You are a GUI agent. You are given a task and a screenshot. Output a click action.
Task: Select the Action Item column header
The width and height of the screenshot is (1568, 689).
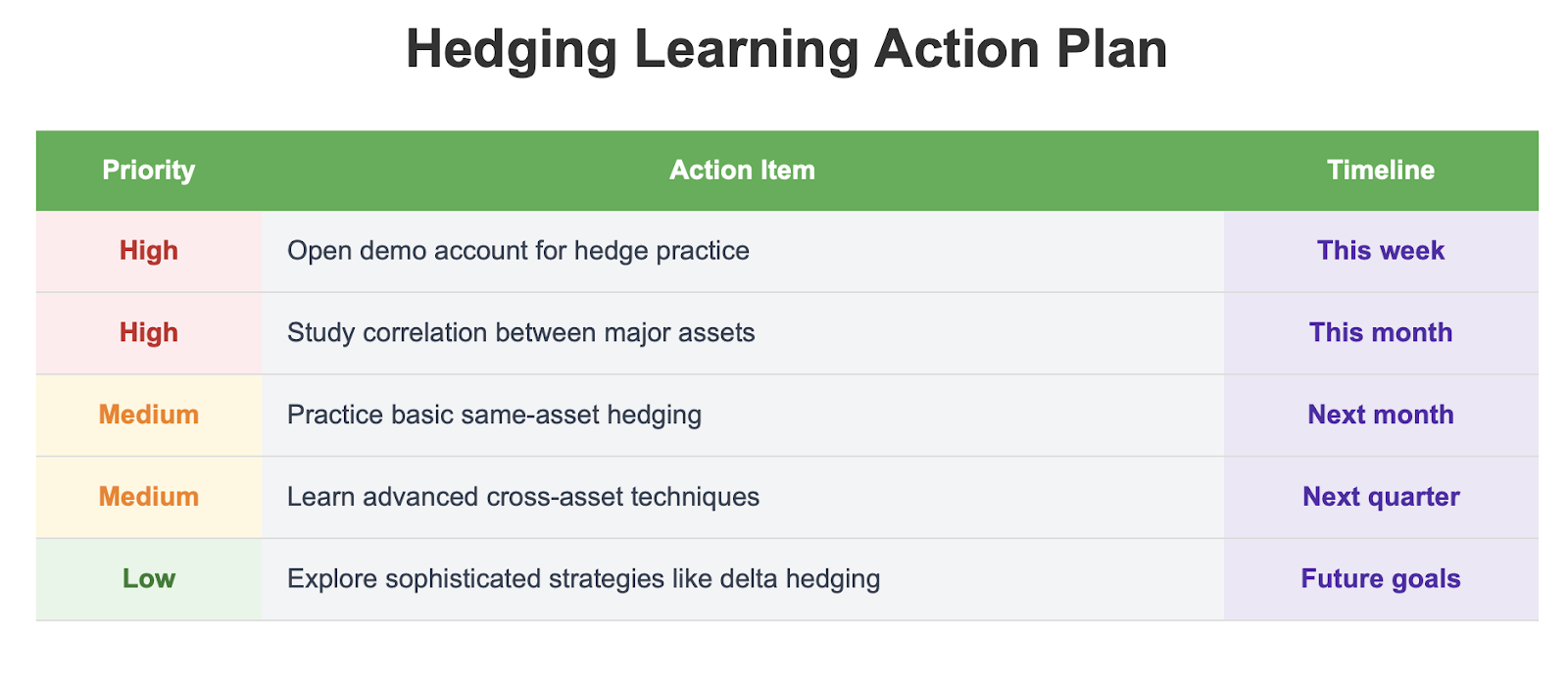[742, 171]
